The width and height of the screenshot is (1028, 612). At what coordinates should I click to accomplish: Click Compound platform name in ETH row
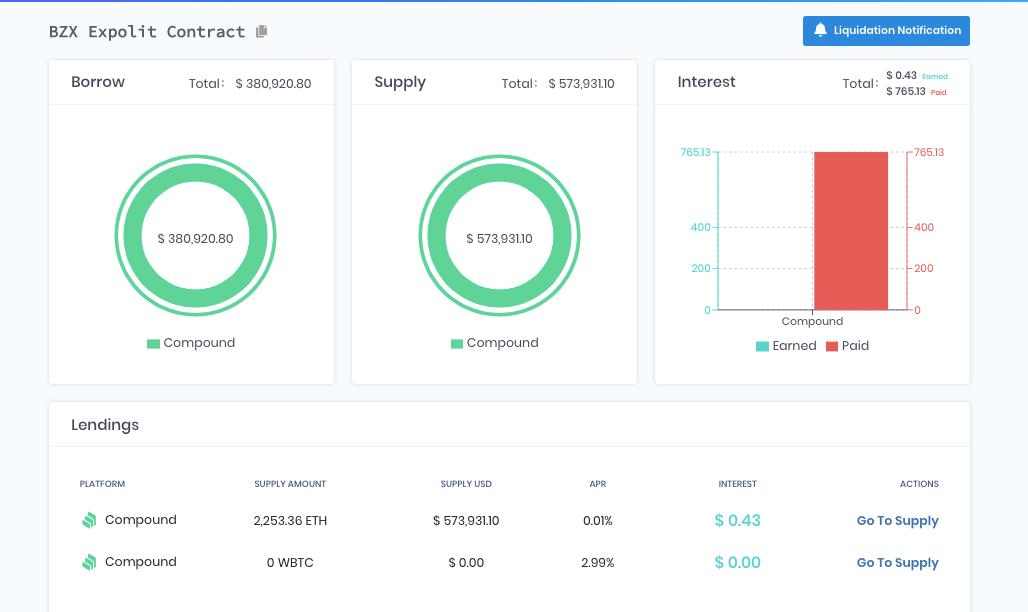click(x=141, y=520)
